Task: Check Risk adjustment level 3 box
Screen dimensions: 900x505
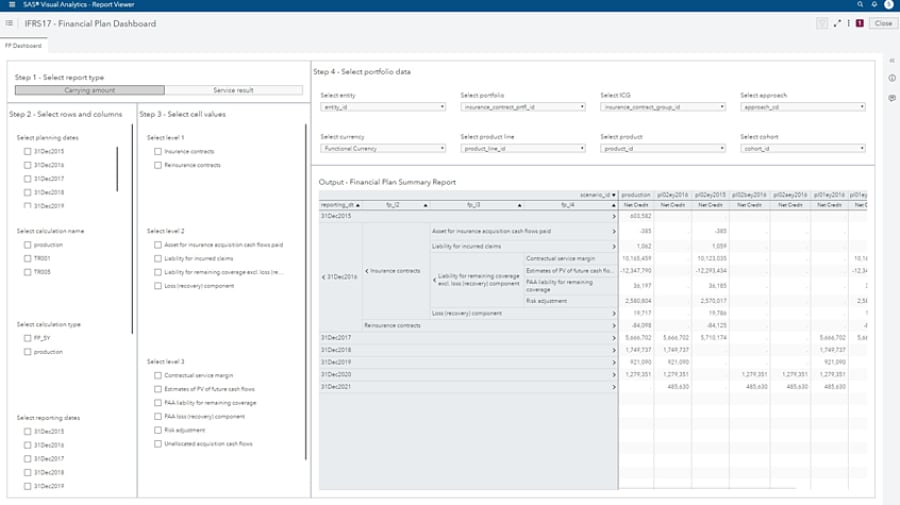Action: 157,430
